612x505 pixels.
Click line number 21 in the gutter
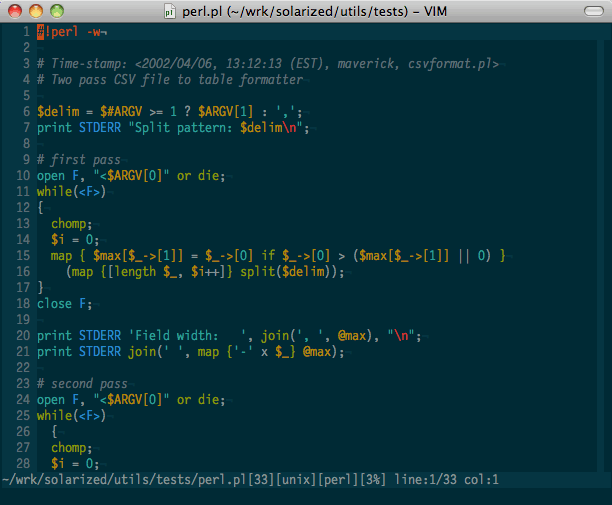(x=20, y=352)
